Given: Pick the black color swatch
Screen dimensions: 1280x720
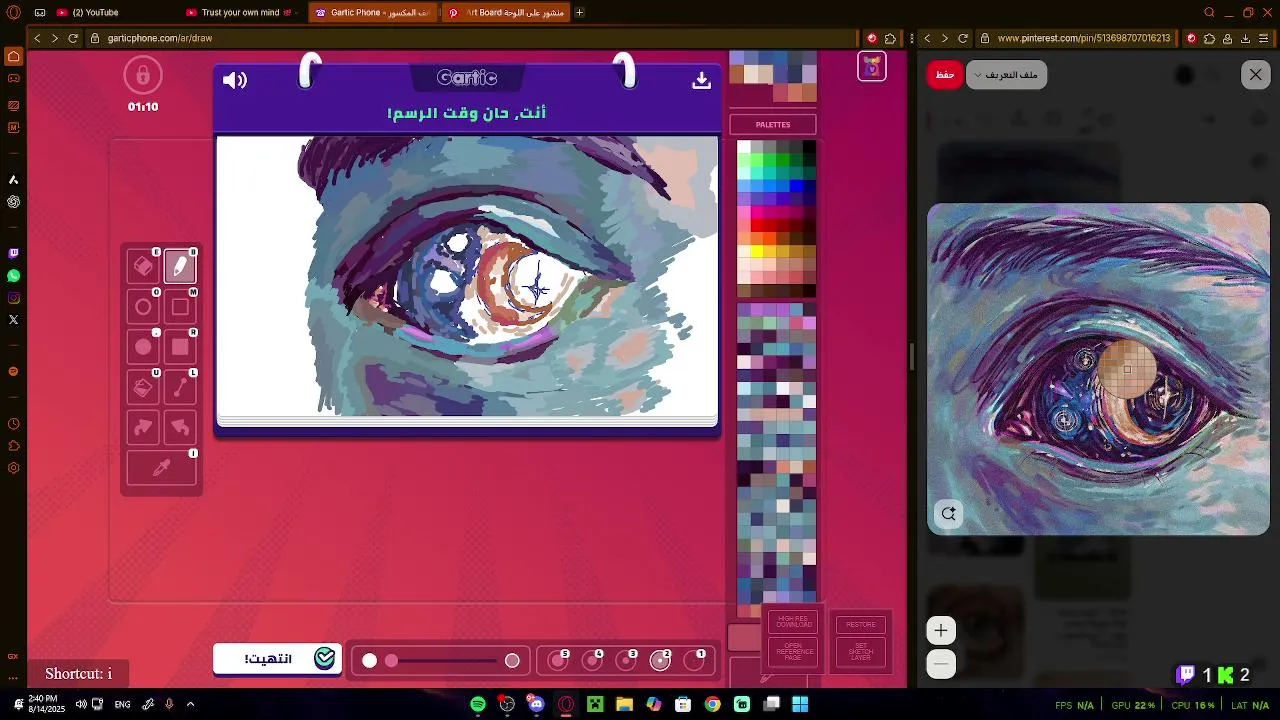Looking at the screenshot, I should tap(809, 147).
